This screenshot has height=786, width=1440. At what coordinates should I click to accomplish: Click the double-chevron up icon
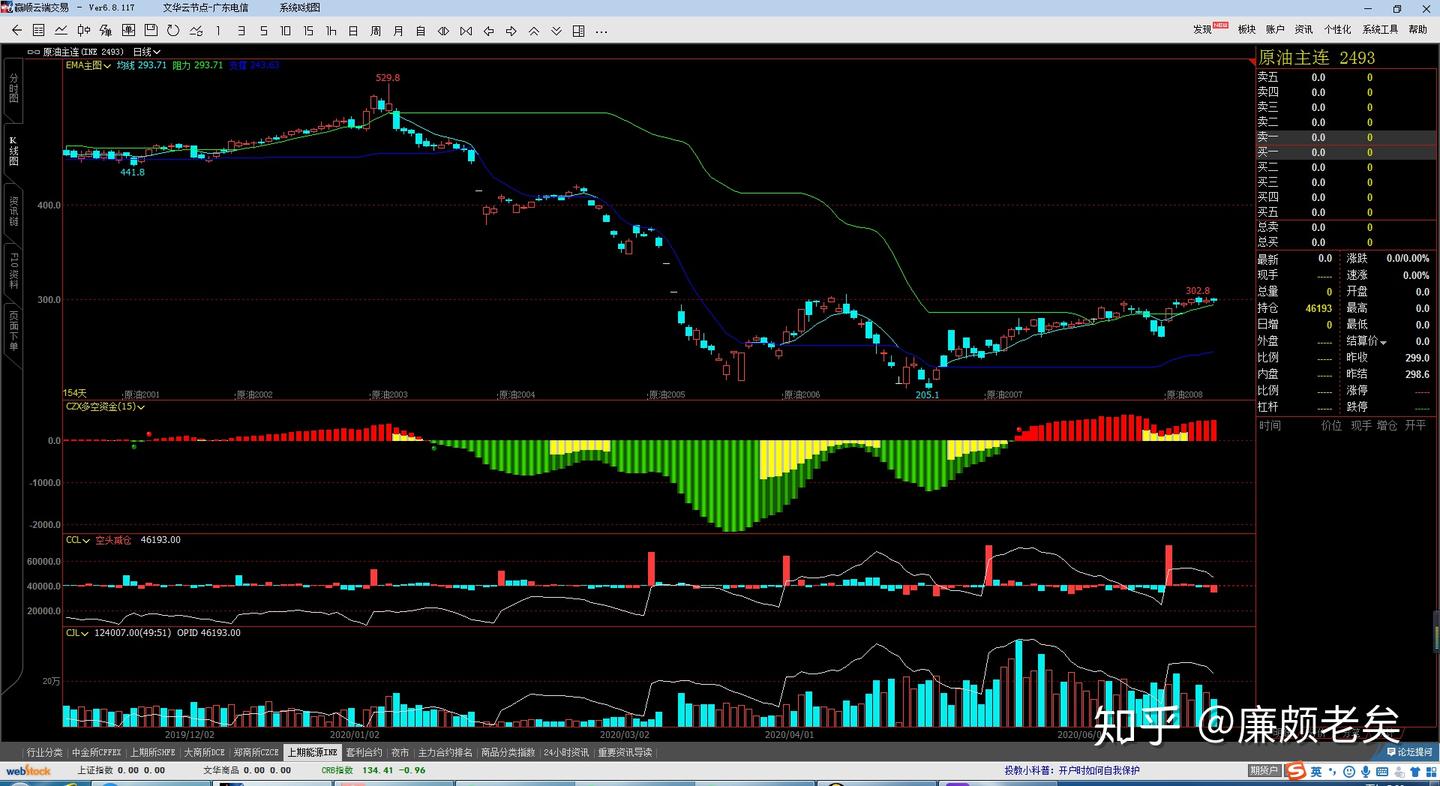[x=534, y=31]
